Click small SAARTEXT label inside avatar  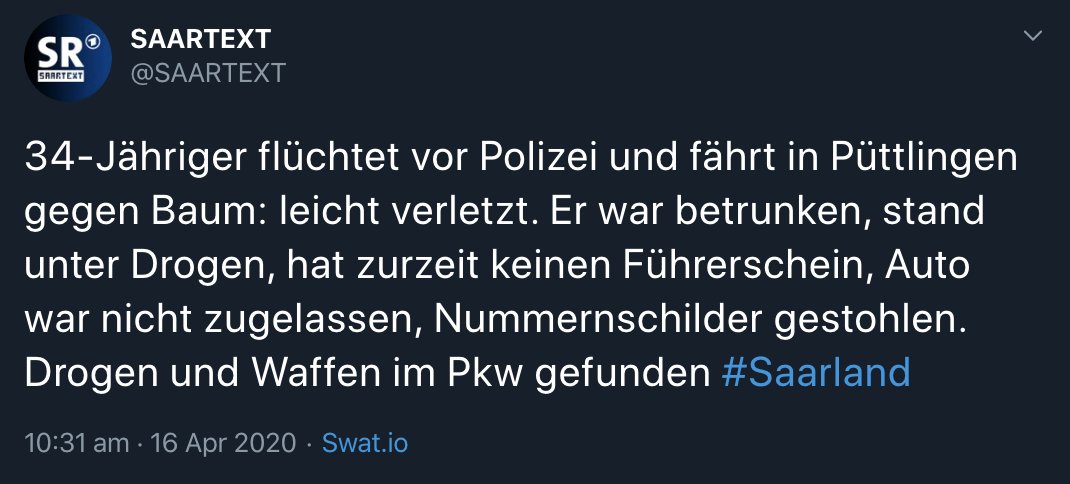point(62,75)
